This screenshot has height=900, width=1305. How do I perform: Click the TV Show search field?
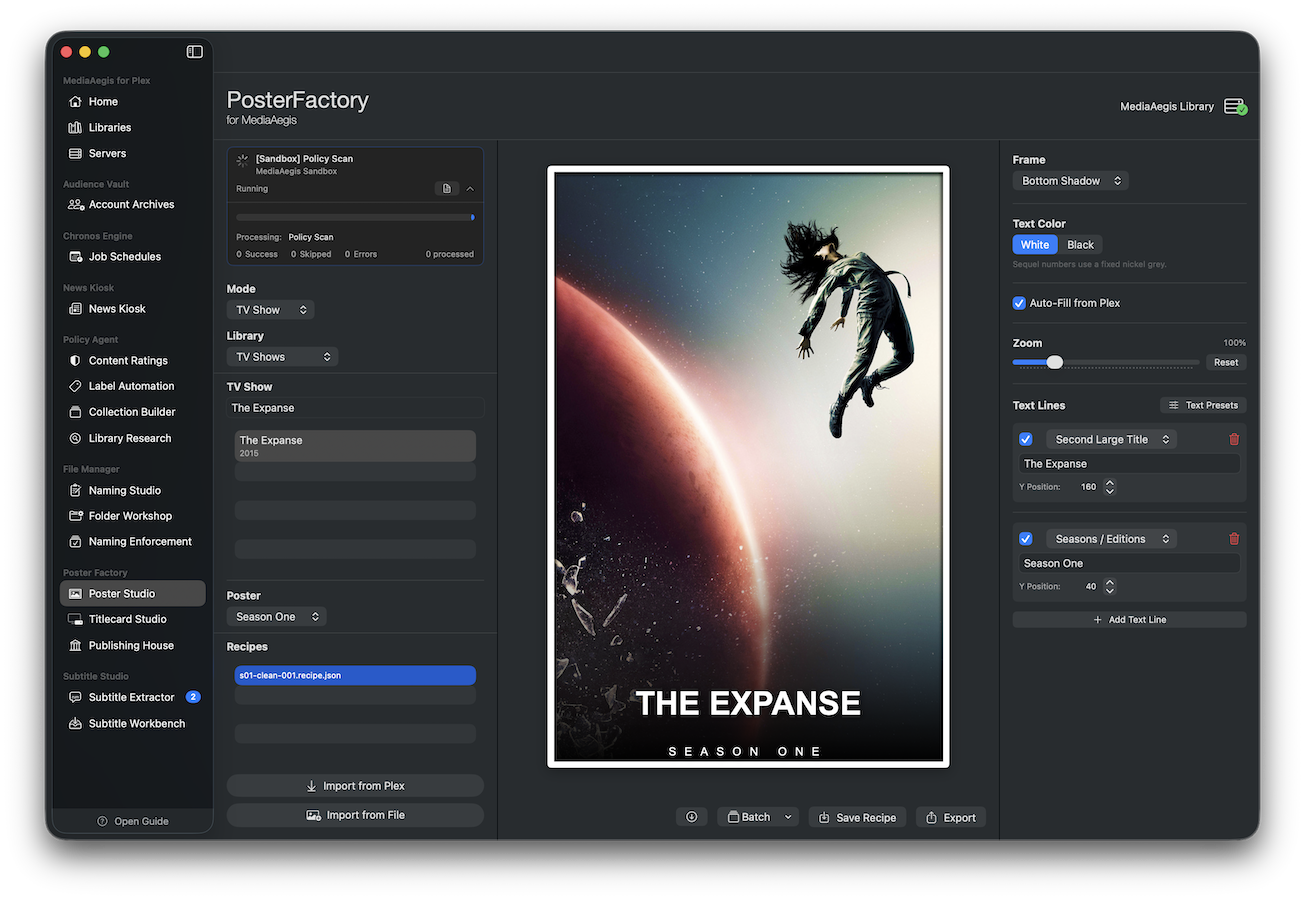coord(355,408)
